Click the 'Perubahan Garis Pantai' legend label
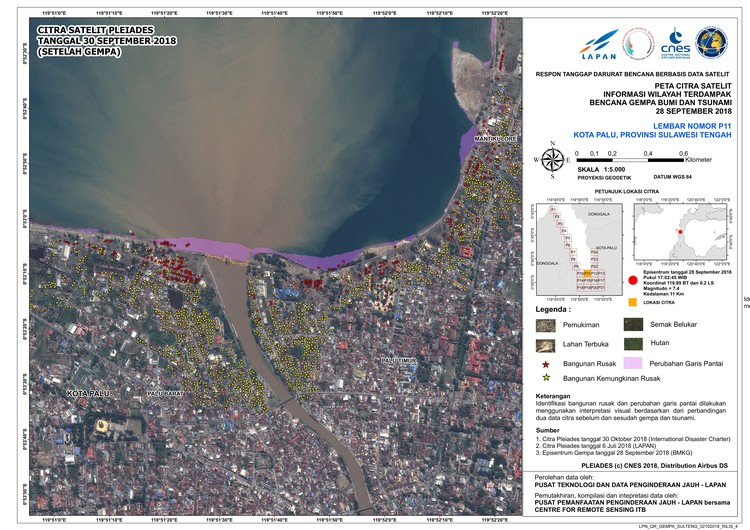Image resolution: width=750 pixels, height=530 pixels. click(x=686, y=364)
